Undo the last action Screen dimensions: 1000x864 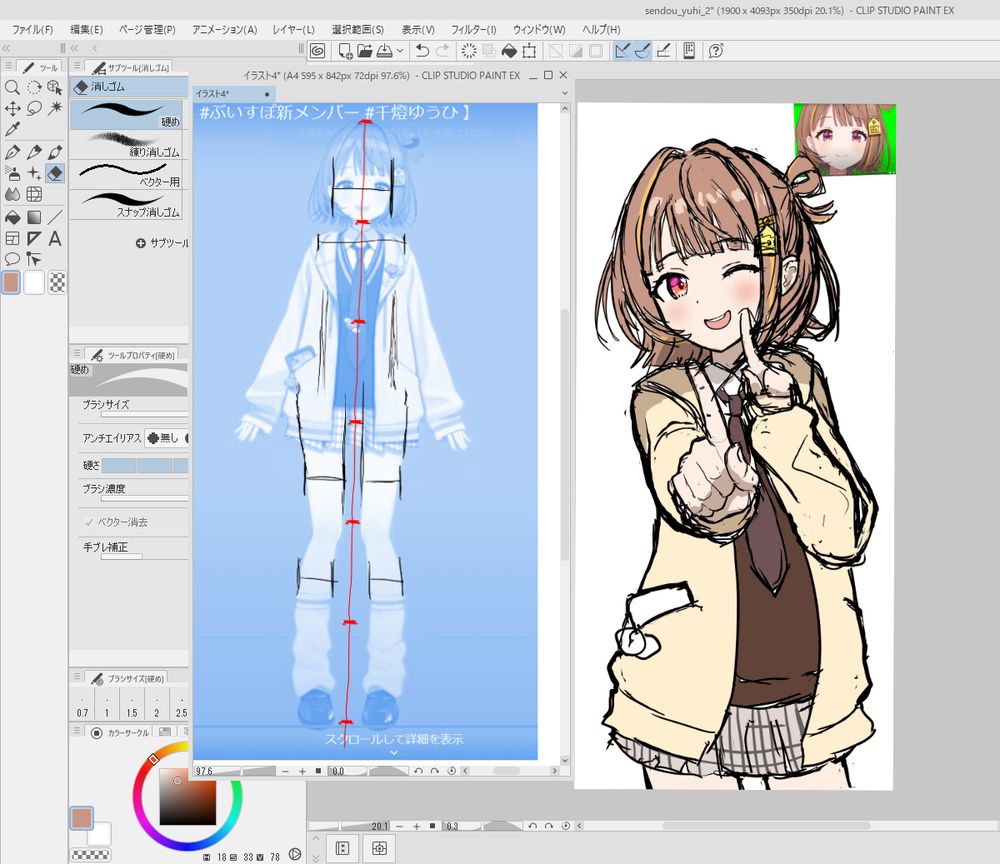pyautogui.click(x=422, y=51)
